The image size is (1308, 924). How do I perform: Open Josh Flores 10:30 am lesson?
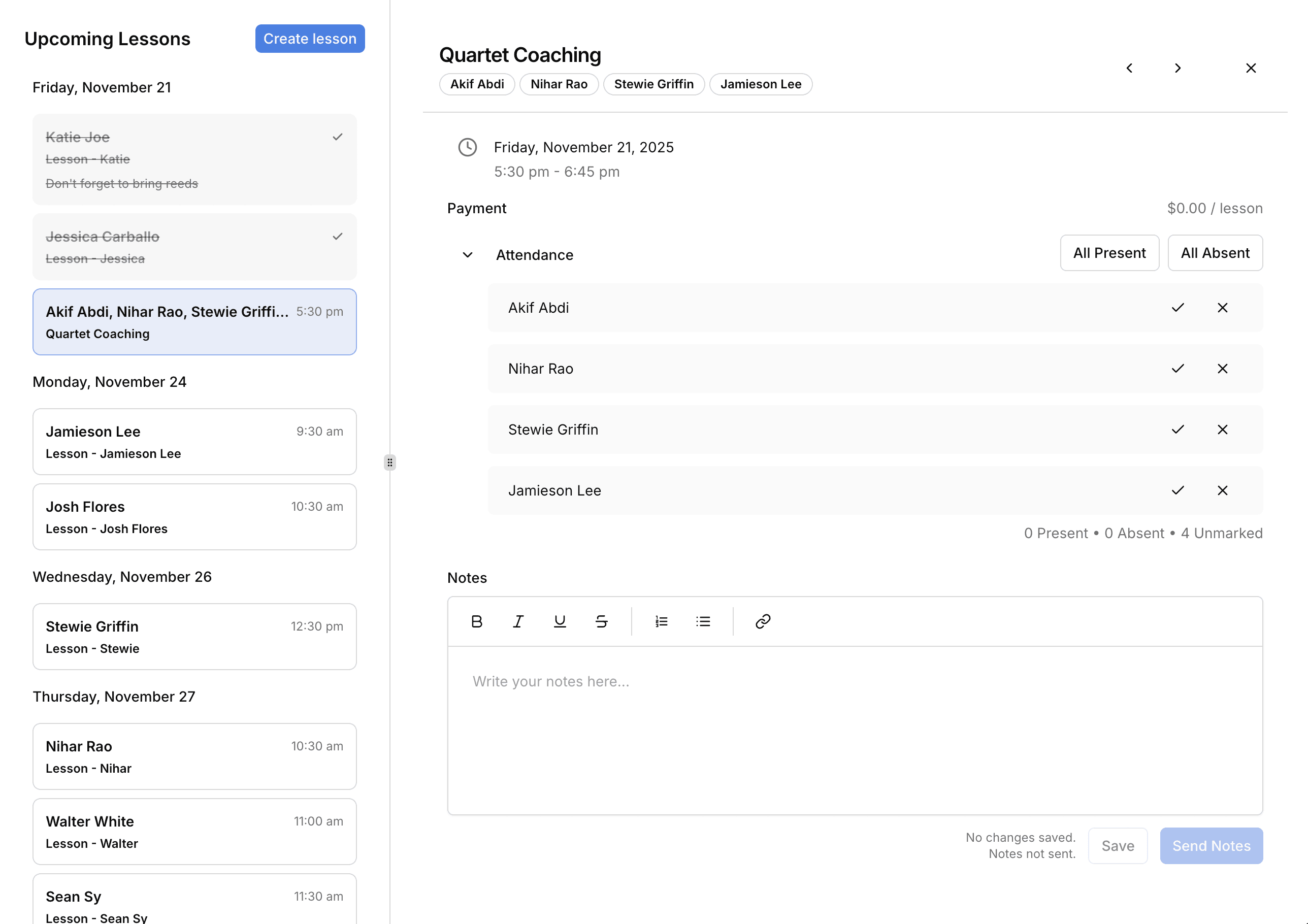(194, 517)
